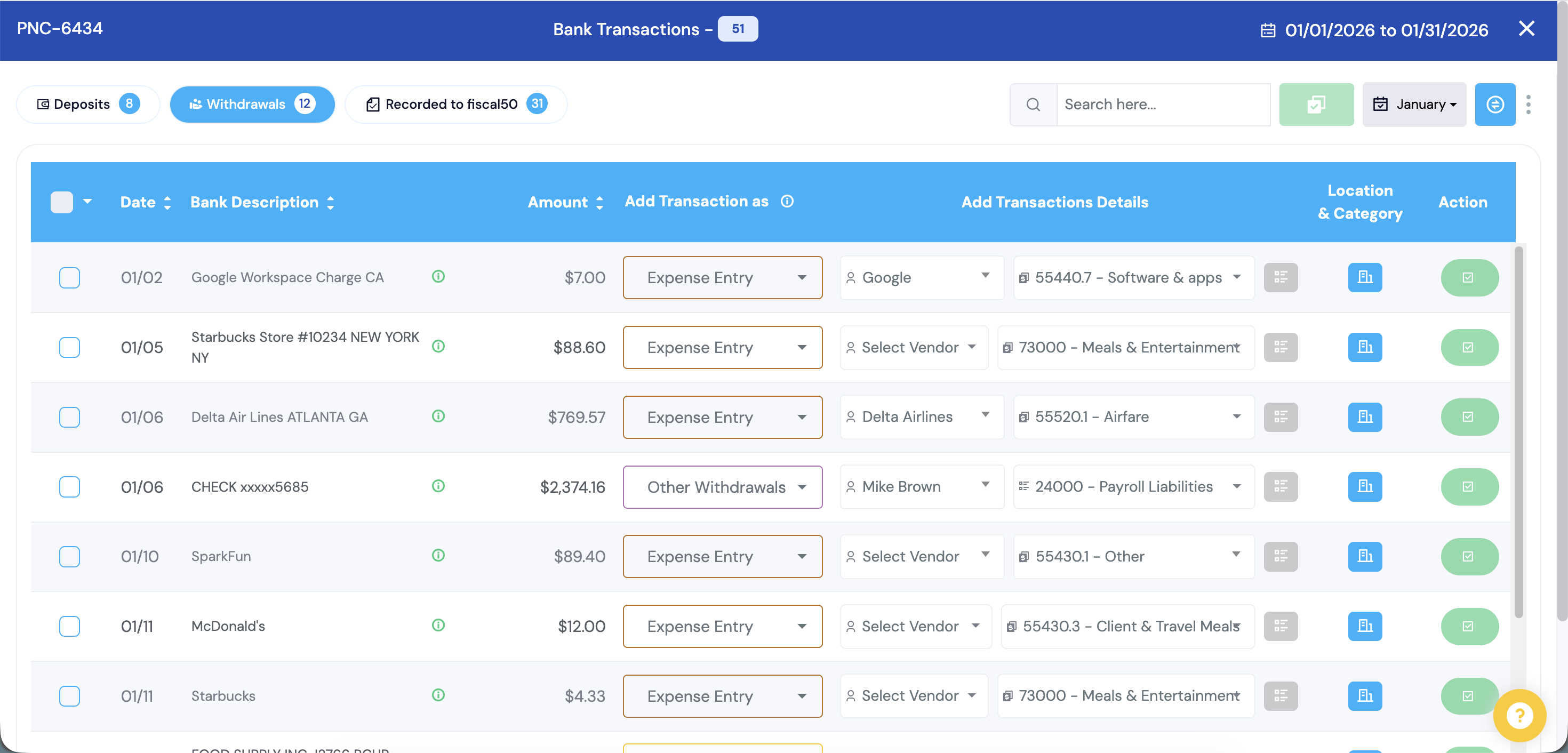Confirm the SparkFun $89.40 transaction

[x=1469, y=556]
